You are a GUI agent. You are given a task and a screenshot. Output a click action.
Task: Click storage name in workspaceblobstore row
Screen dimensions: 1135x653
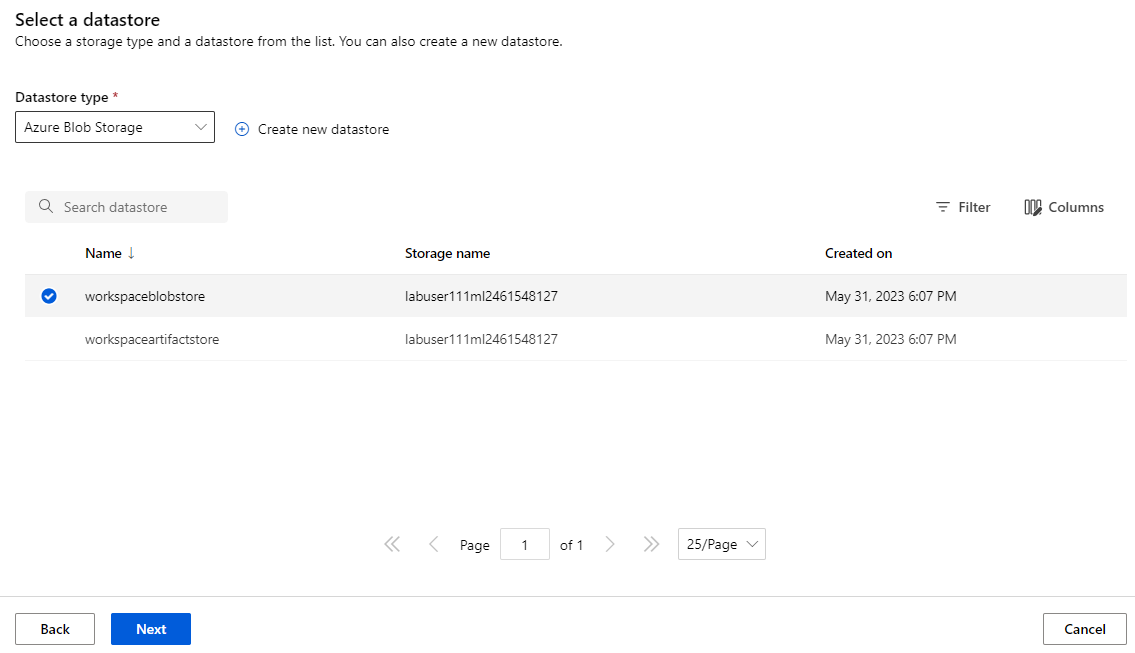click(x=481, y=296)
